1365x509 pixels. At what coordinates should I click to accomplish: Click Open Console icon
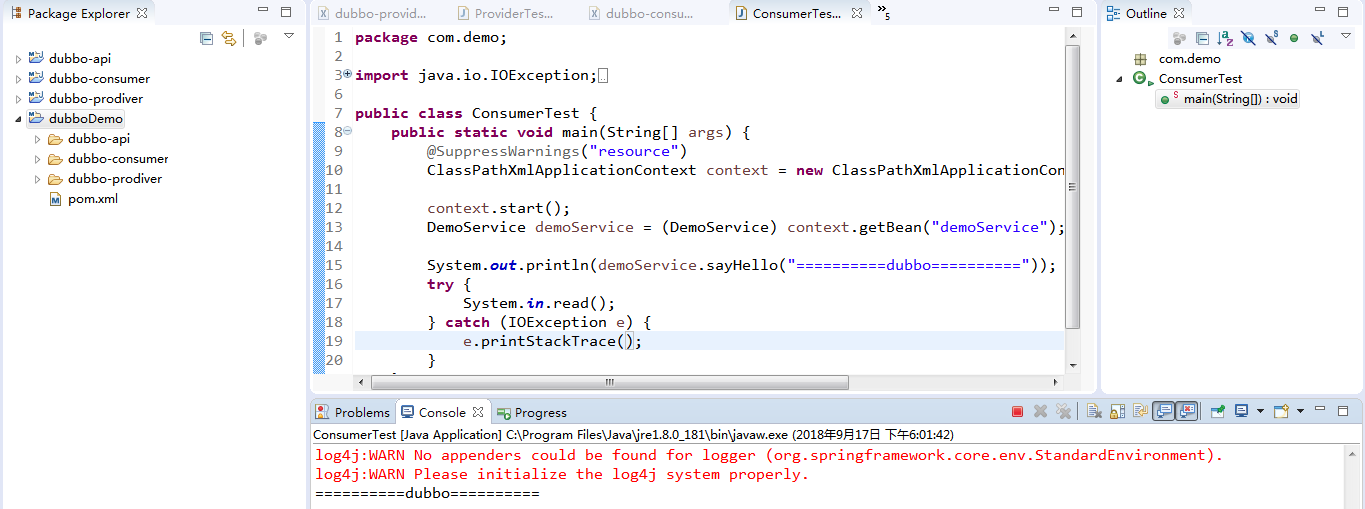(1281, 411)
